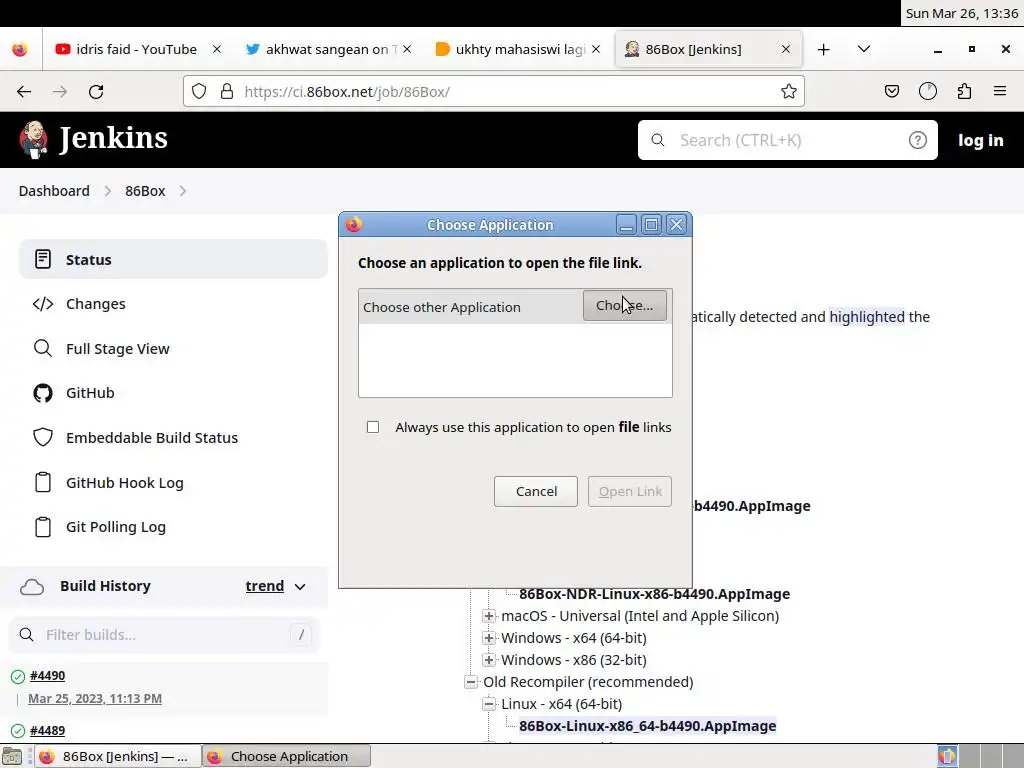This screenshot has height=768, width=1024.
Task: Click the Choose... button in the dialog
Action: [x=625, y=306]
